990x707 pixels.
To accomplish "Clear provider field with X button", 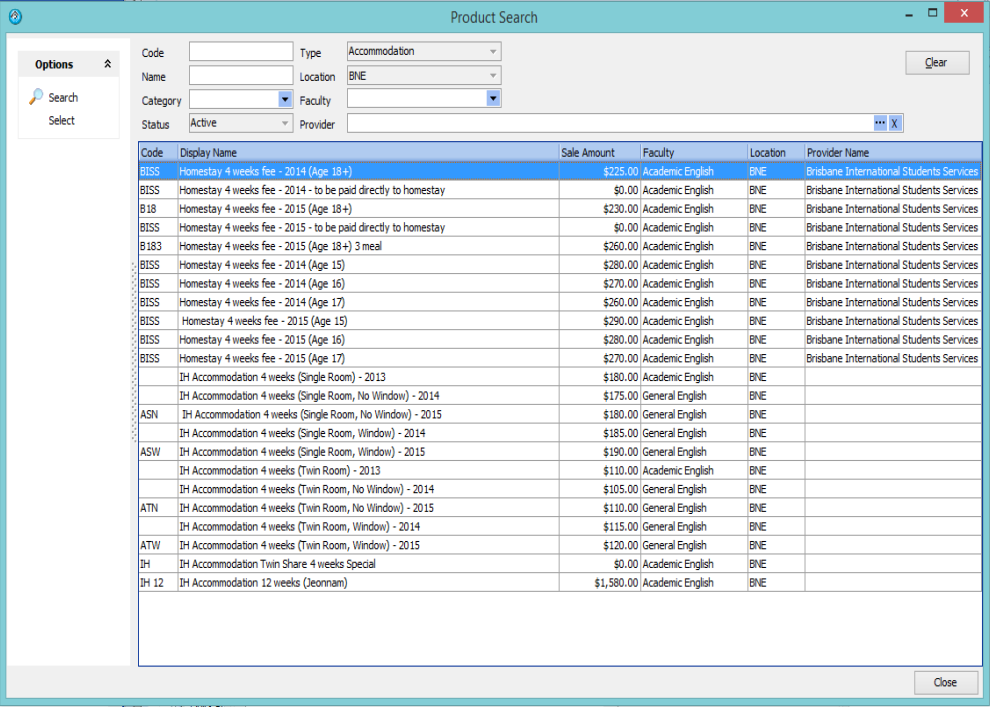I will pyautogui.click(x=895, y=123).
